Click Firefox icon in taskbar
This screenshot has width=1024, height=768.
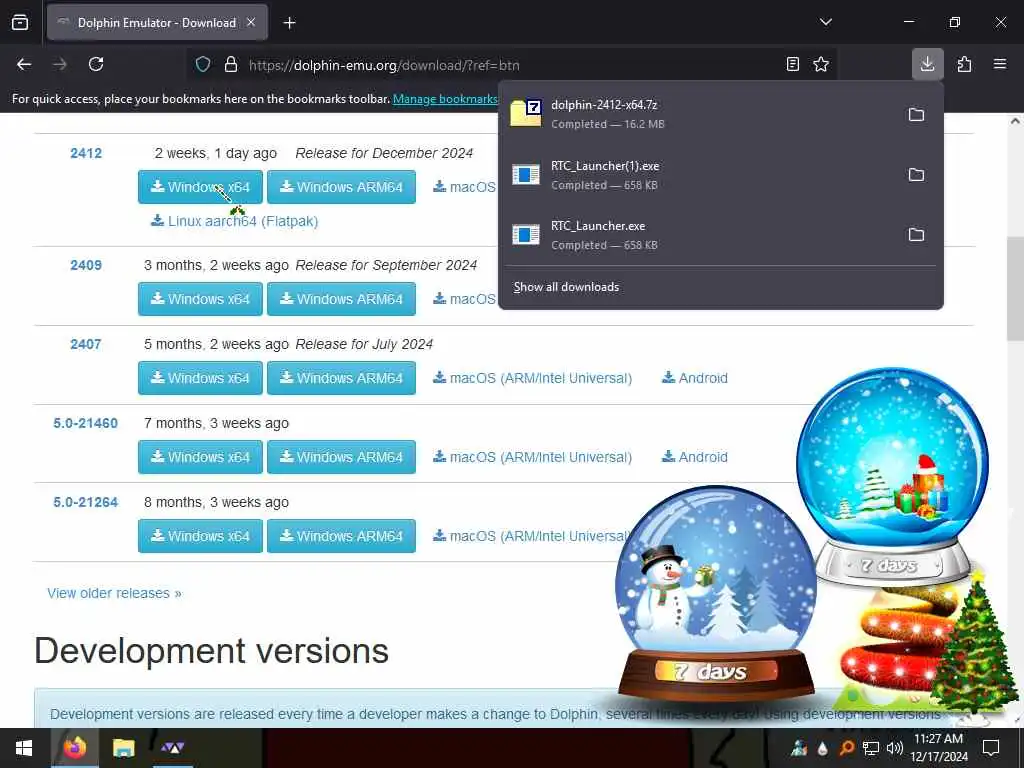click(x=74, y=748)
